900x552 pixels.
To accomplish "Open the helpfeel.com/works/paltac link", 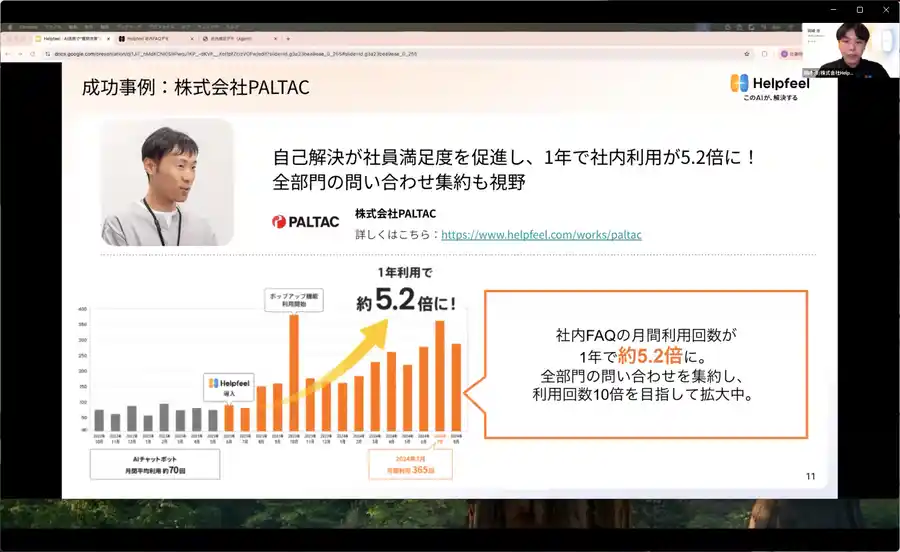I will (541, 235).
